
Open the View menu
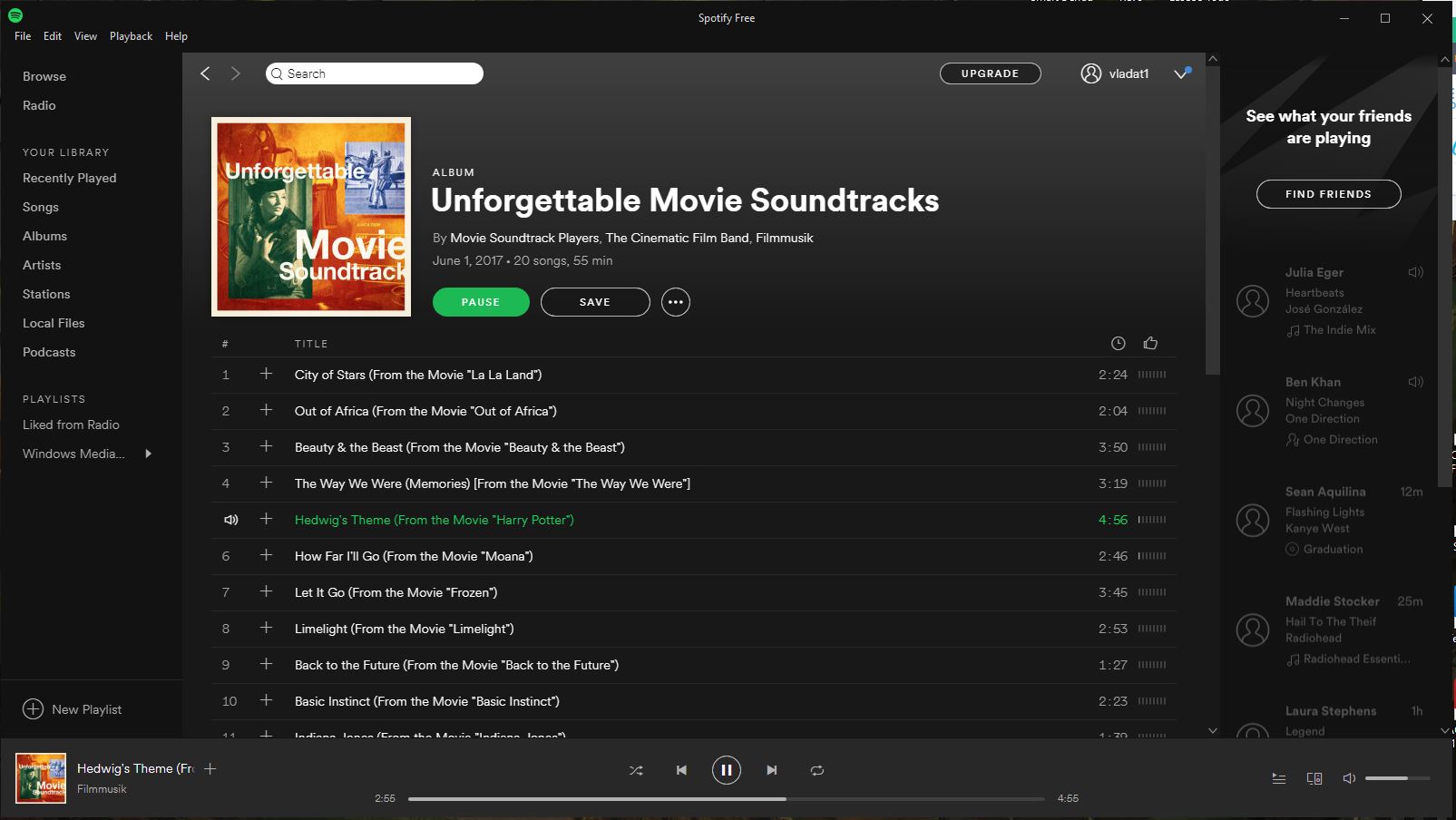click(x=85, y=36)
